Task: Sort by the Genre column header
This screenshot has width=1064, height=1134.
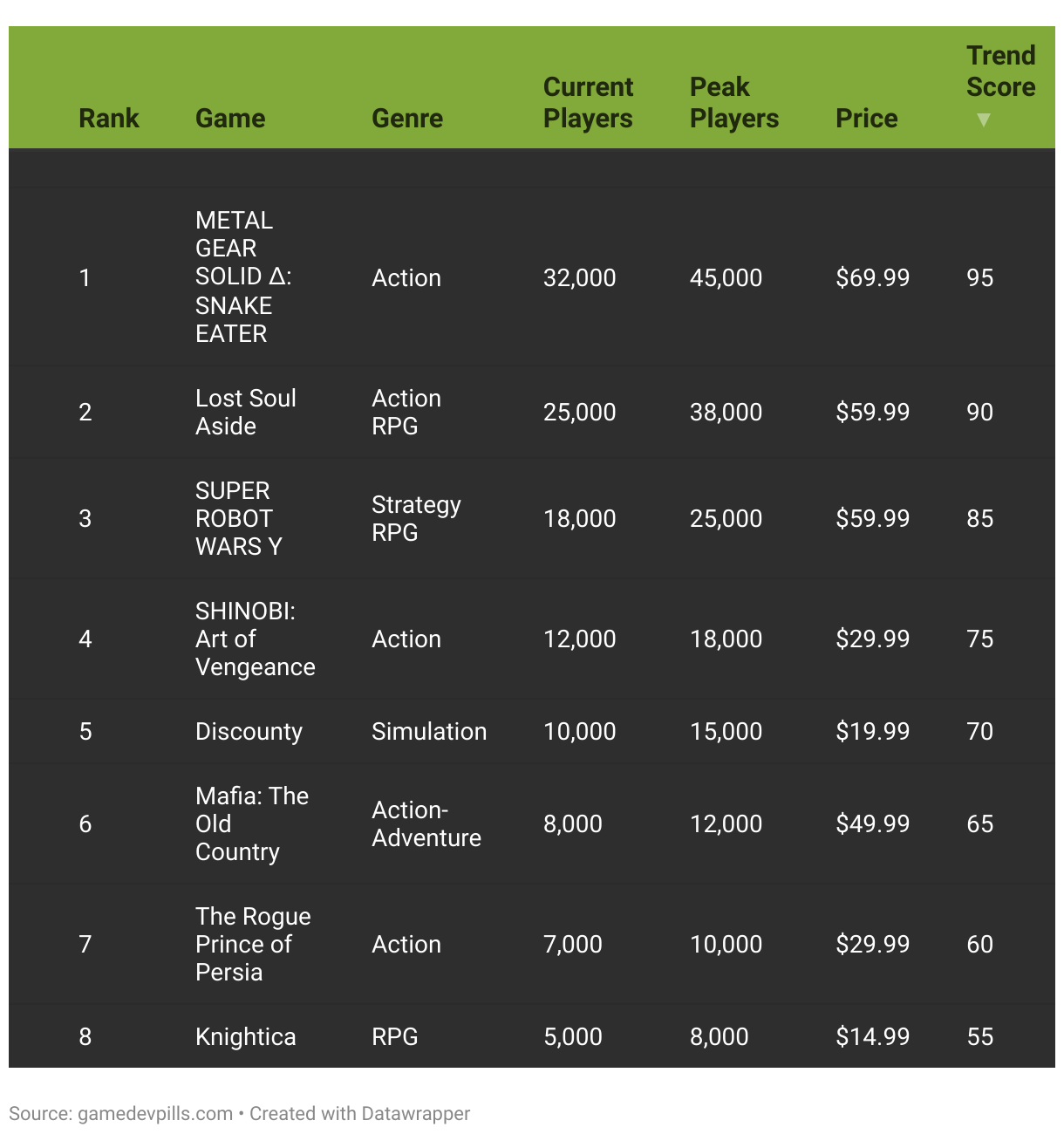Action: (x=407, y=119)
